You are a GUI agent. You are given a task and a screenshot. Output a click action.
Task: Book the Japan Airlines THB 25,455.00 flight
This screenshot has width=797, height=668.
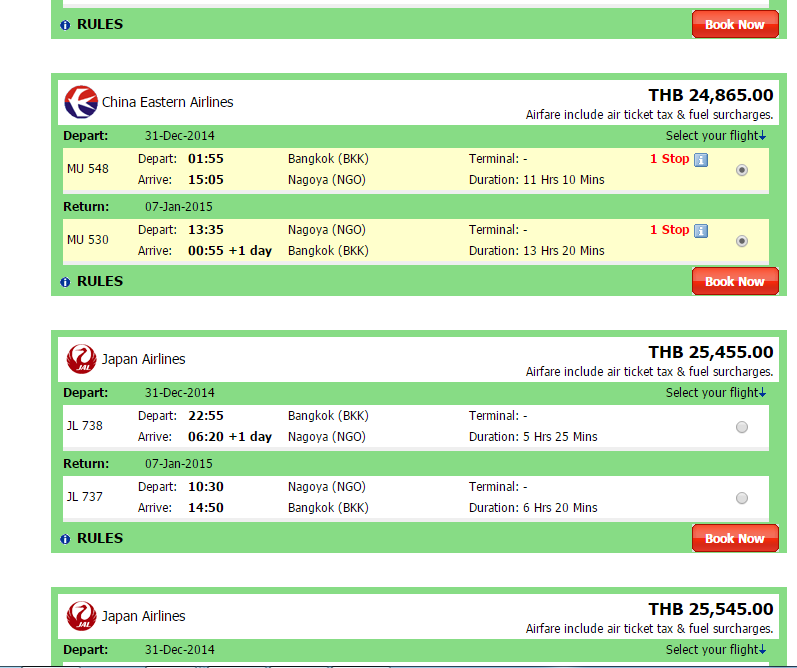[735, 538]
